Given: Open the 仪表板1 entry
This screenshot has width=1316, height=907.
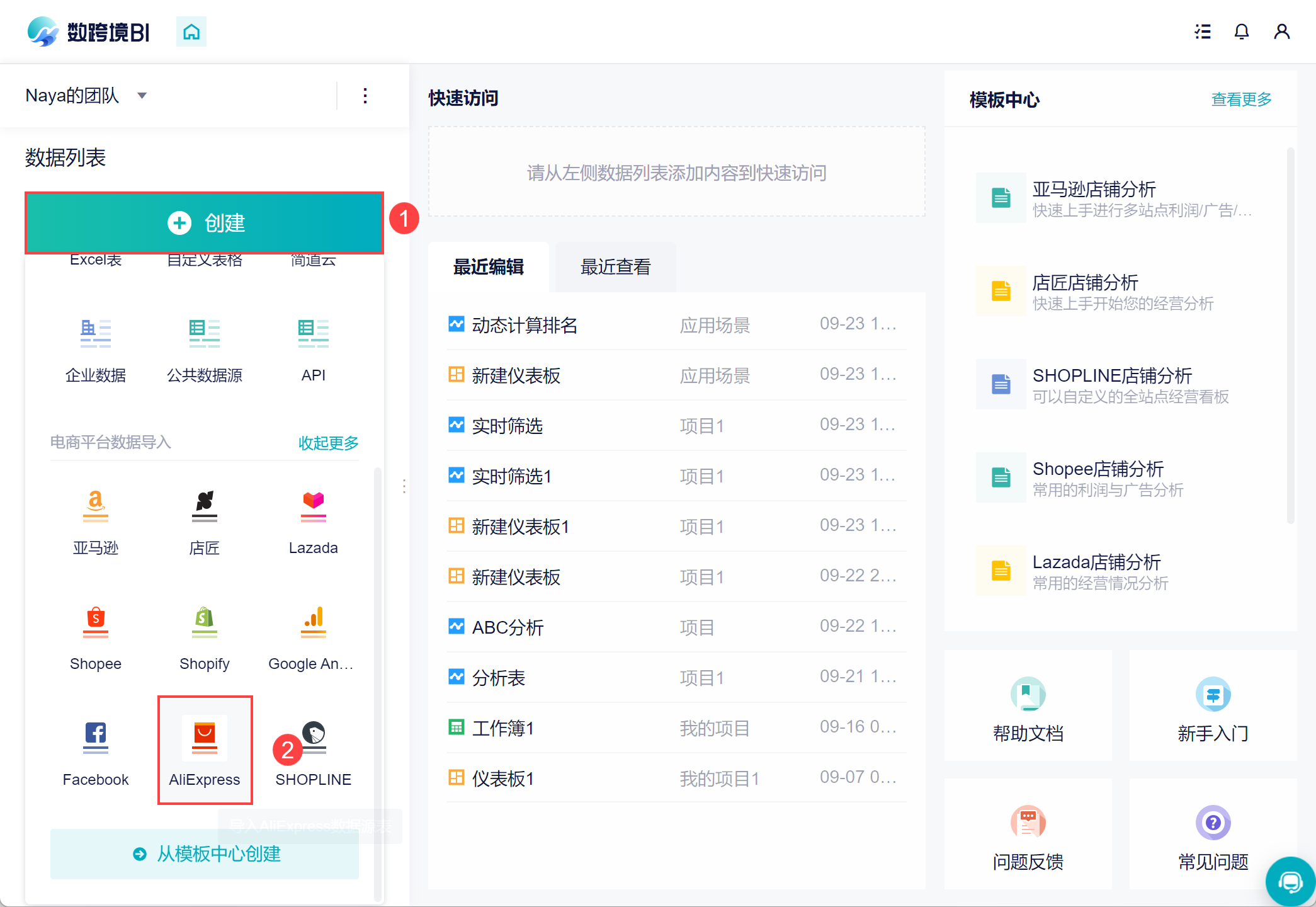Looking at the screenshot, I should pos(677,779).
